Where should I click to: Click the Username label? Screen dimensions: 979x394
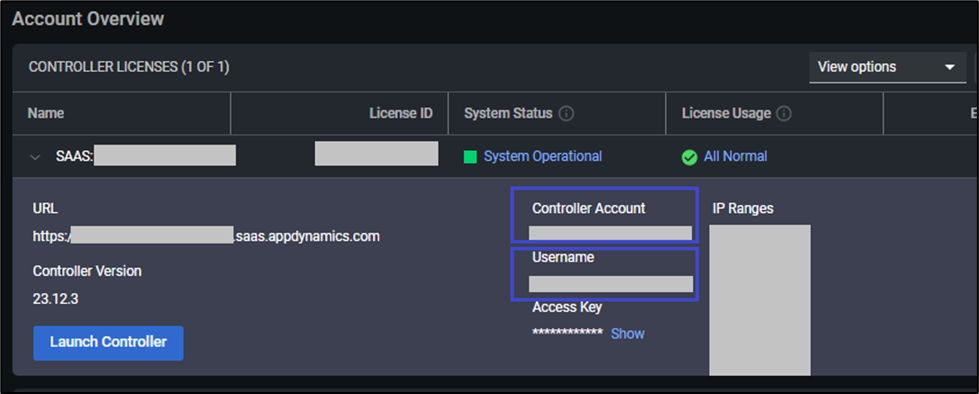tap(563, 257)
